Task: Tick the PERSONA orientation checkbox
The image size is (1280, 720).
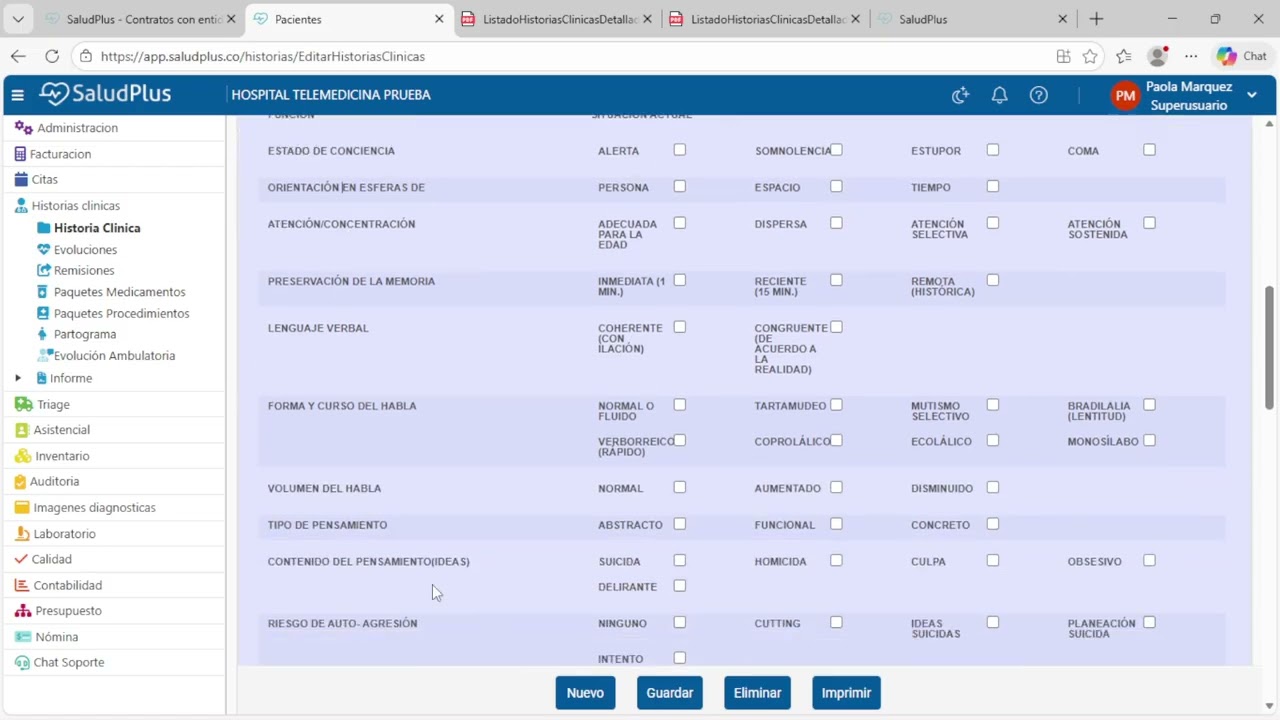Action: click(x=680, y=186)
